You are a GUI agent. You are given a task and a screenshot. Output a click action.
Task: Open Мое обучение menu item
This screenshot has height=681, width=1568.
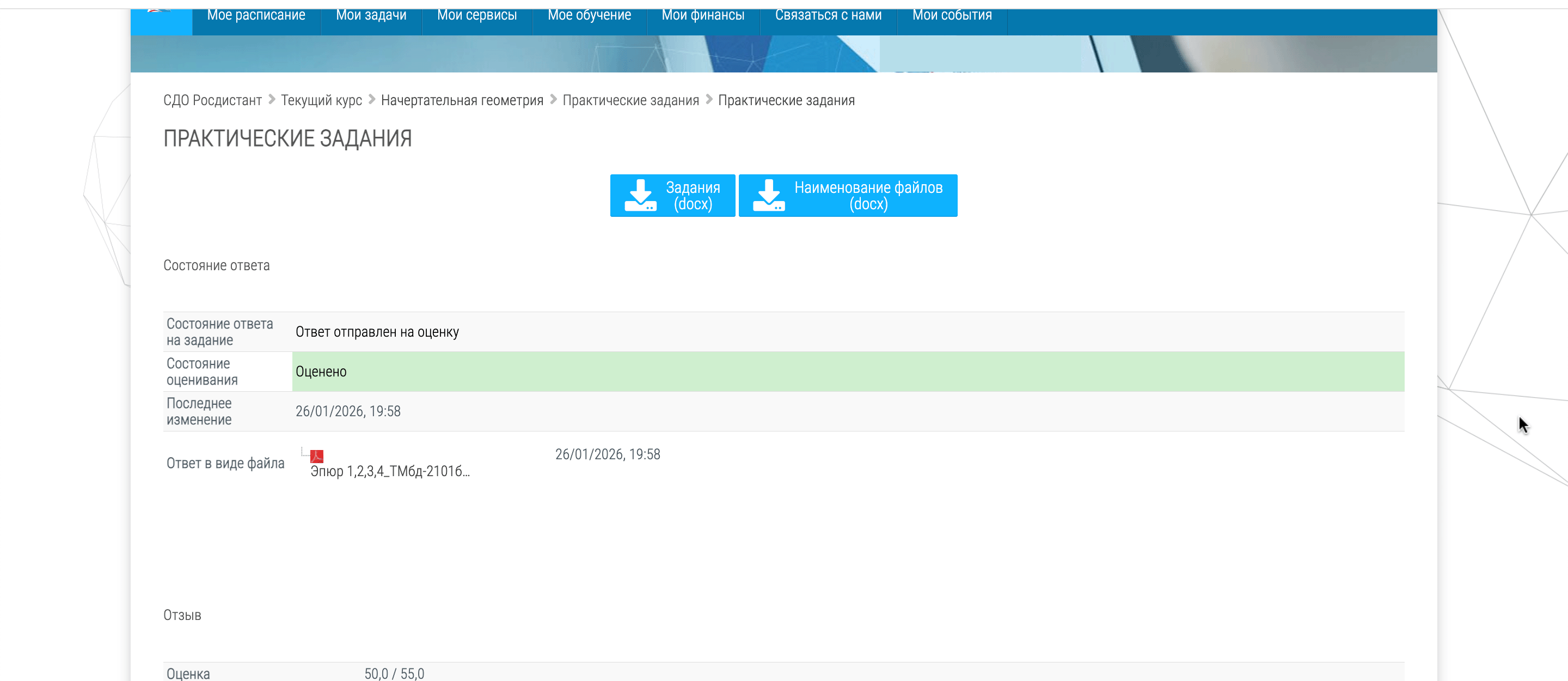click(x=589, y=16)
